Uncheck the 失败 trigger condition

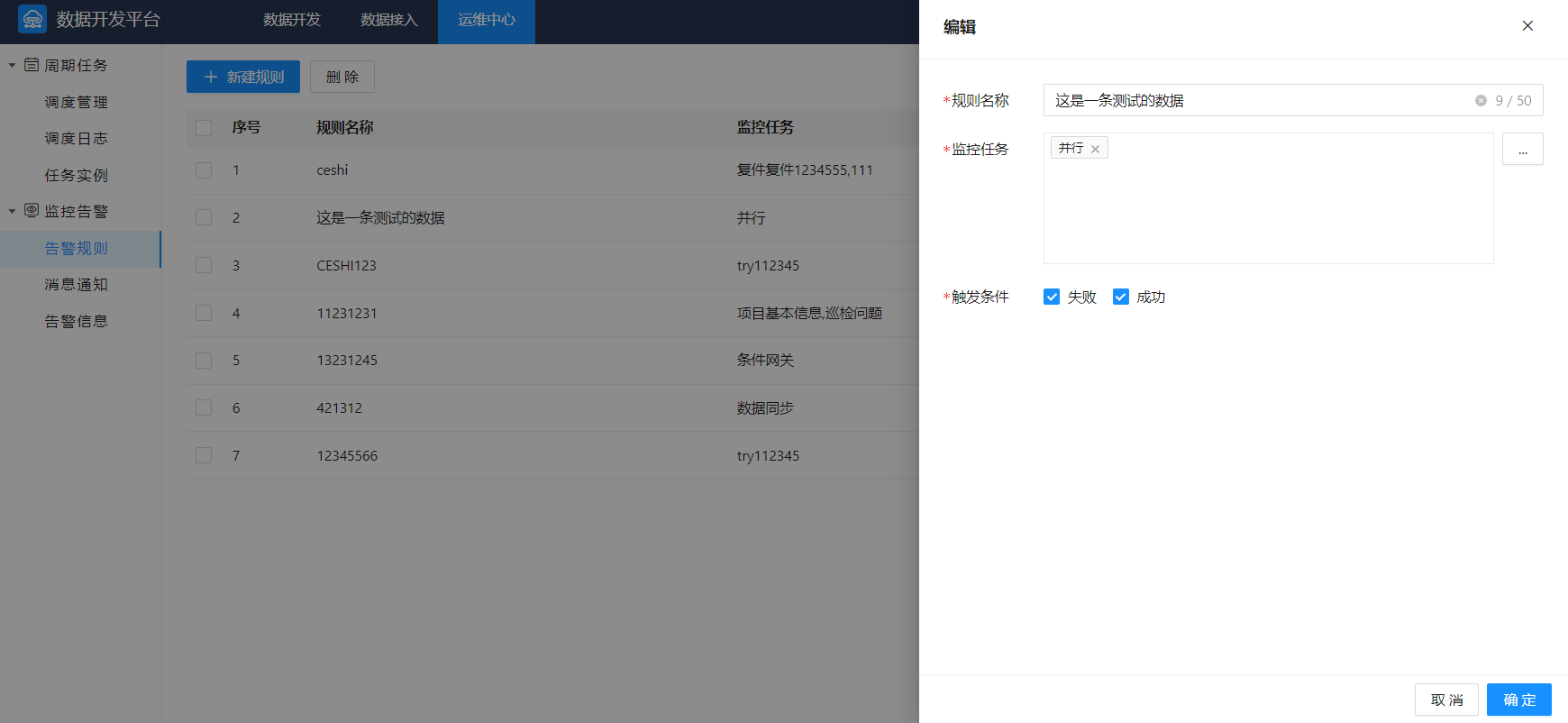tap(1052, 297)
